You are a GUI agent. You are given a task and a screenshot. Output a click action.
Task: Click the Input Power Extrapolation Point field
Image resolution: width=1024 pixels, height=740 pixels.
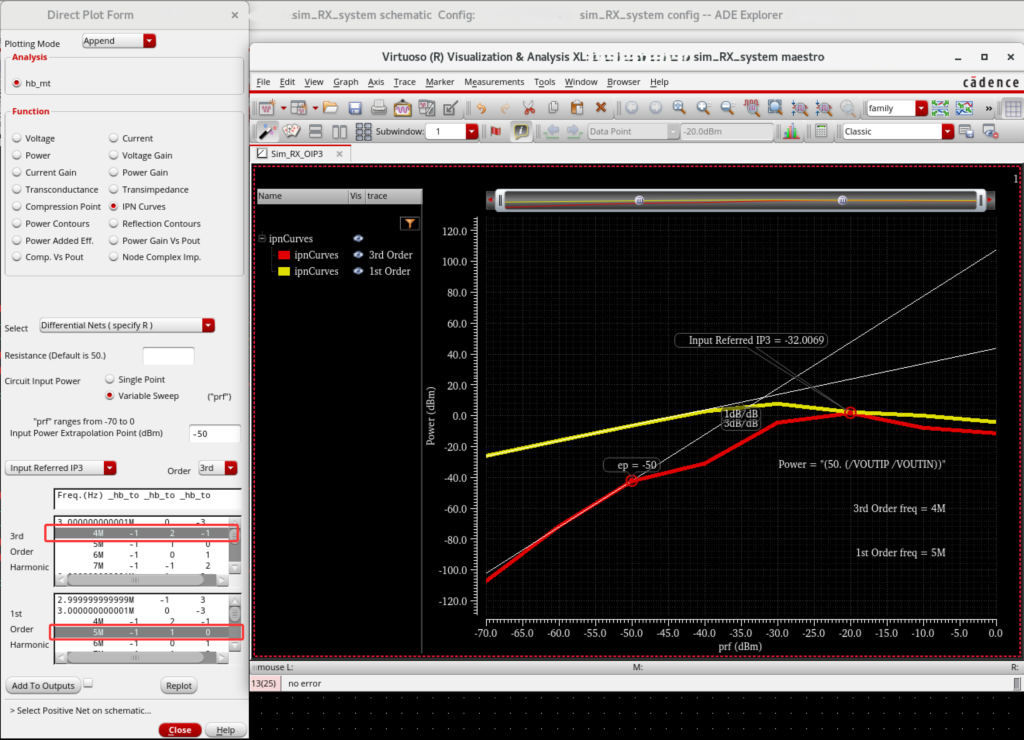[x=215, y=434]
